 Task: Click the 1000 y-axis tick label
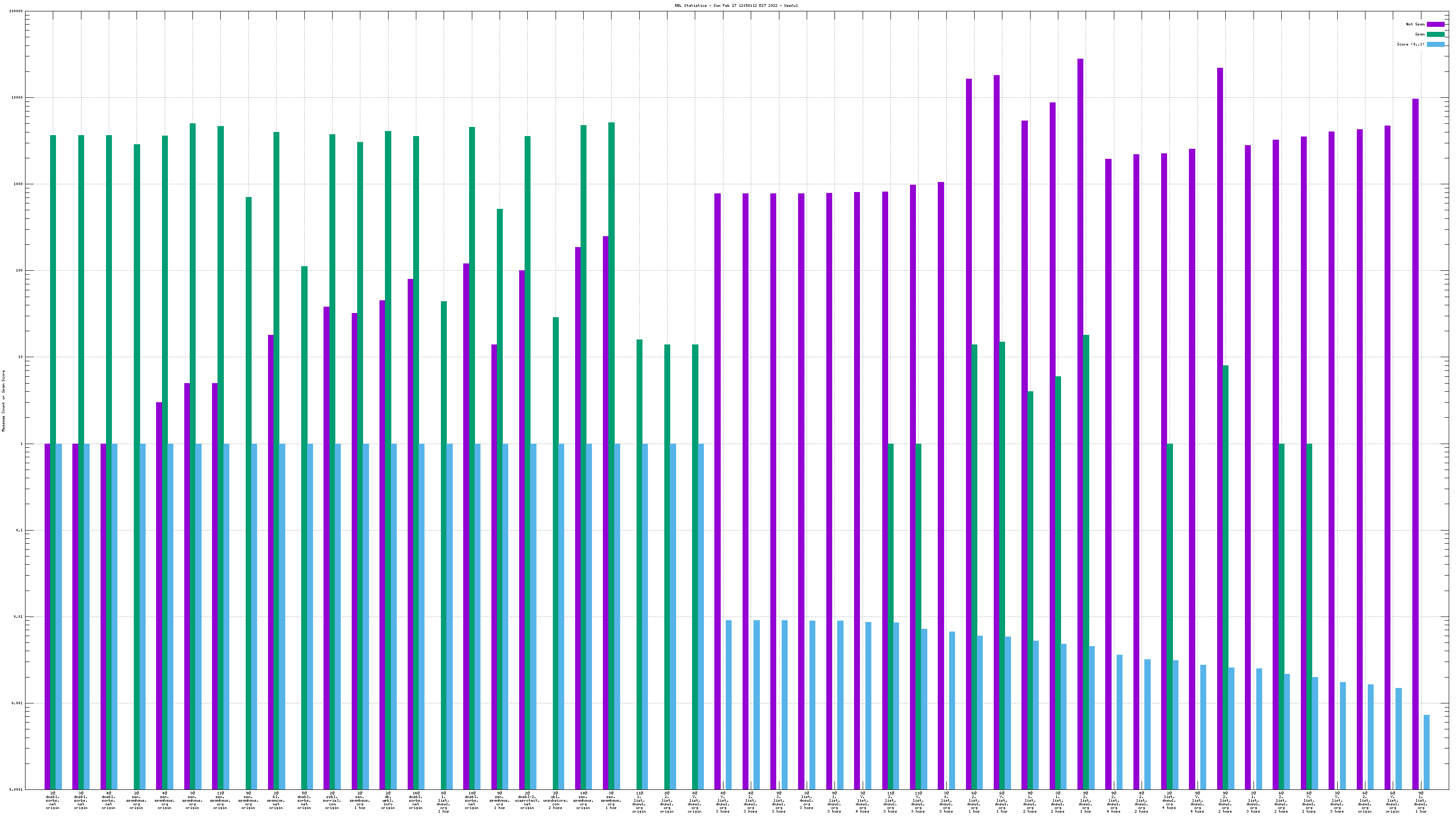[18, 184]
